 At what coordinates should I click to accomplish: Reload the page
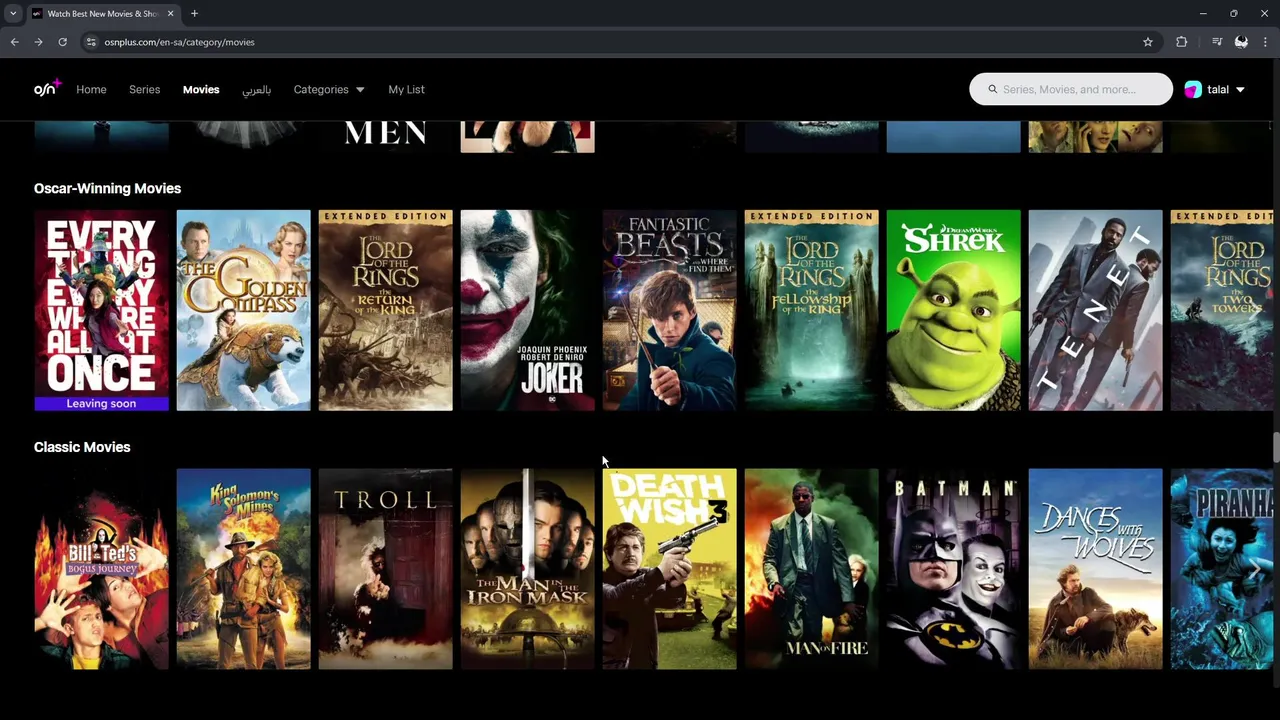[62, 42]
